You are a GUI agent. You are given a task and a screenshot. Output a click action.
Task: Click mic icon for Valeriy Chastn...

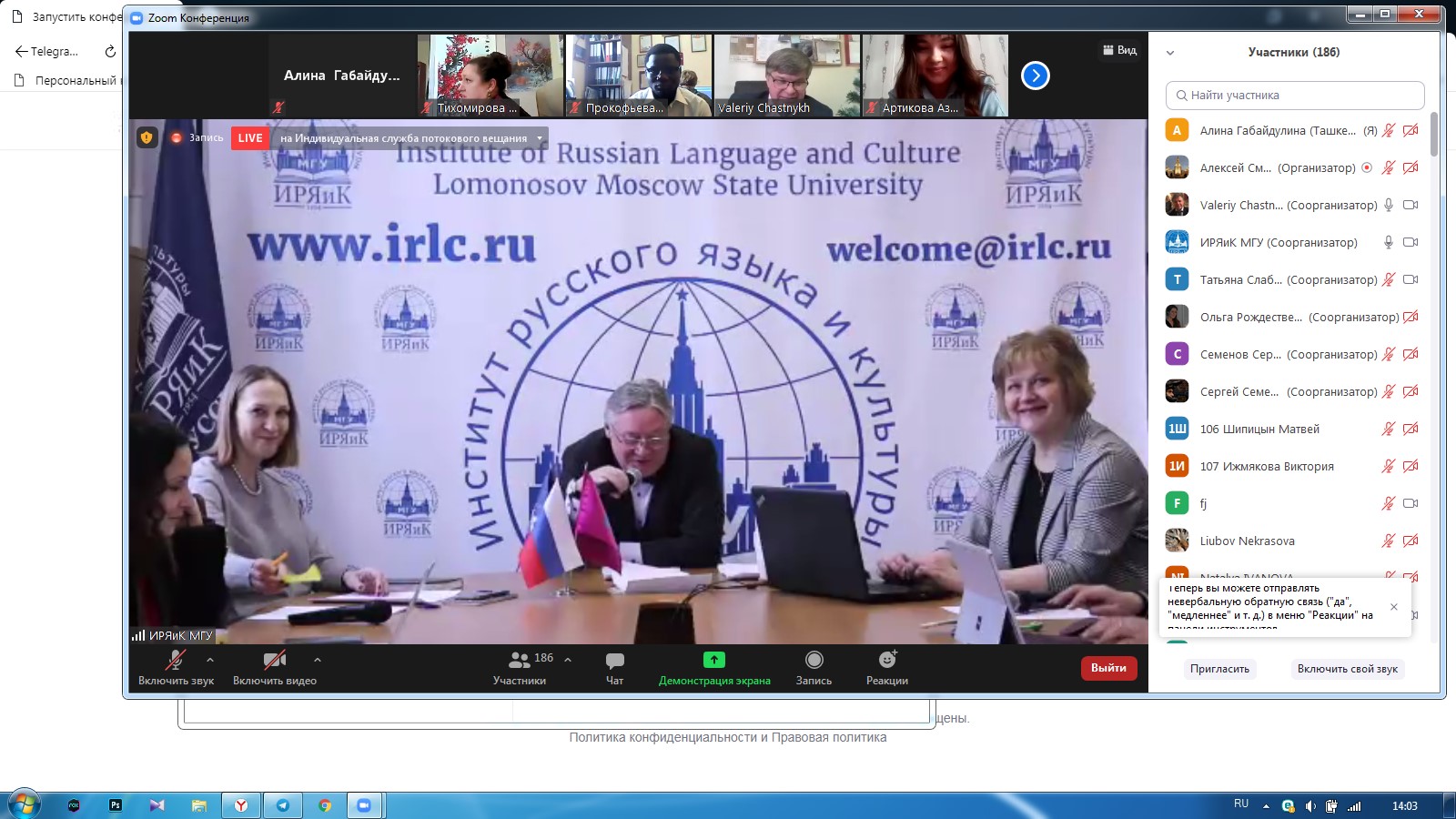coord(1389,205)
